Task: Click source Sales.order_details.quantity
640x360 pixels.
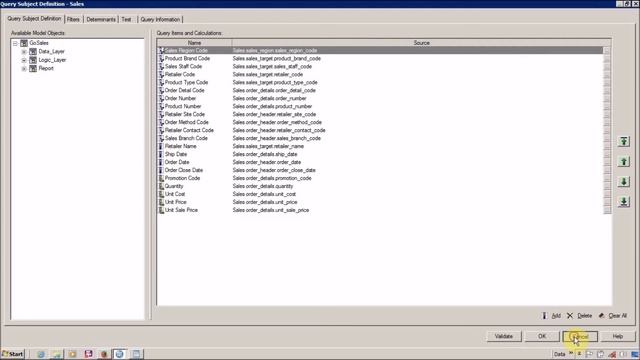Action: 263,186
